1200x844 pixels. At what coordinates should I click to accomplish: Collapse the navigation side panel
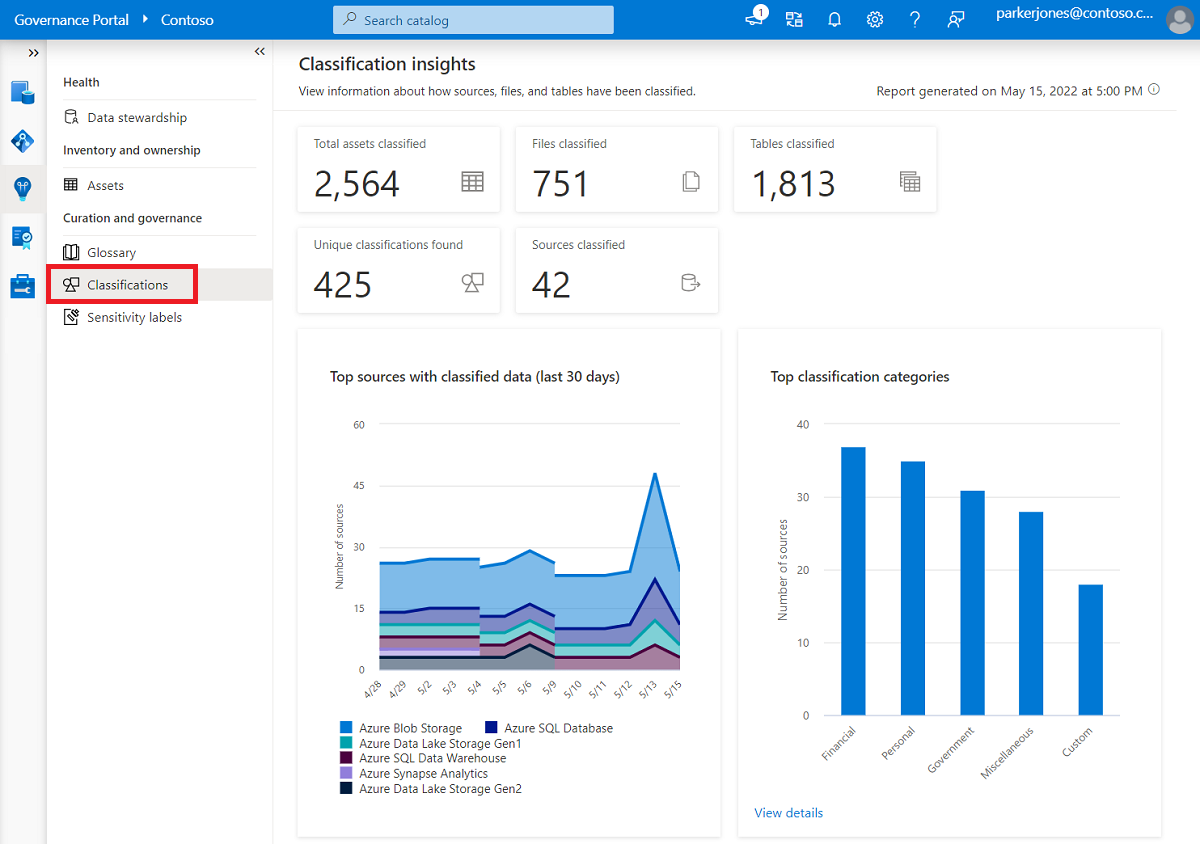(x=259, y=52)
